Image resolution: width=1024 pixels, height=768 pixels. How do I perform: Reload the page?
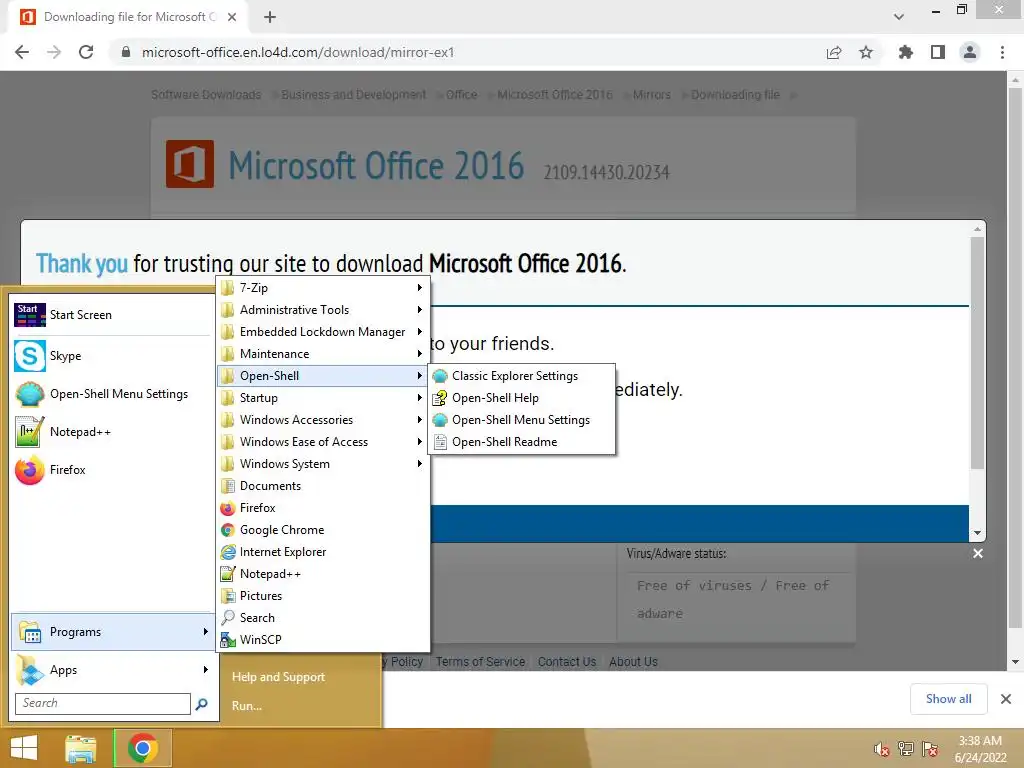tap(86, 52)
